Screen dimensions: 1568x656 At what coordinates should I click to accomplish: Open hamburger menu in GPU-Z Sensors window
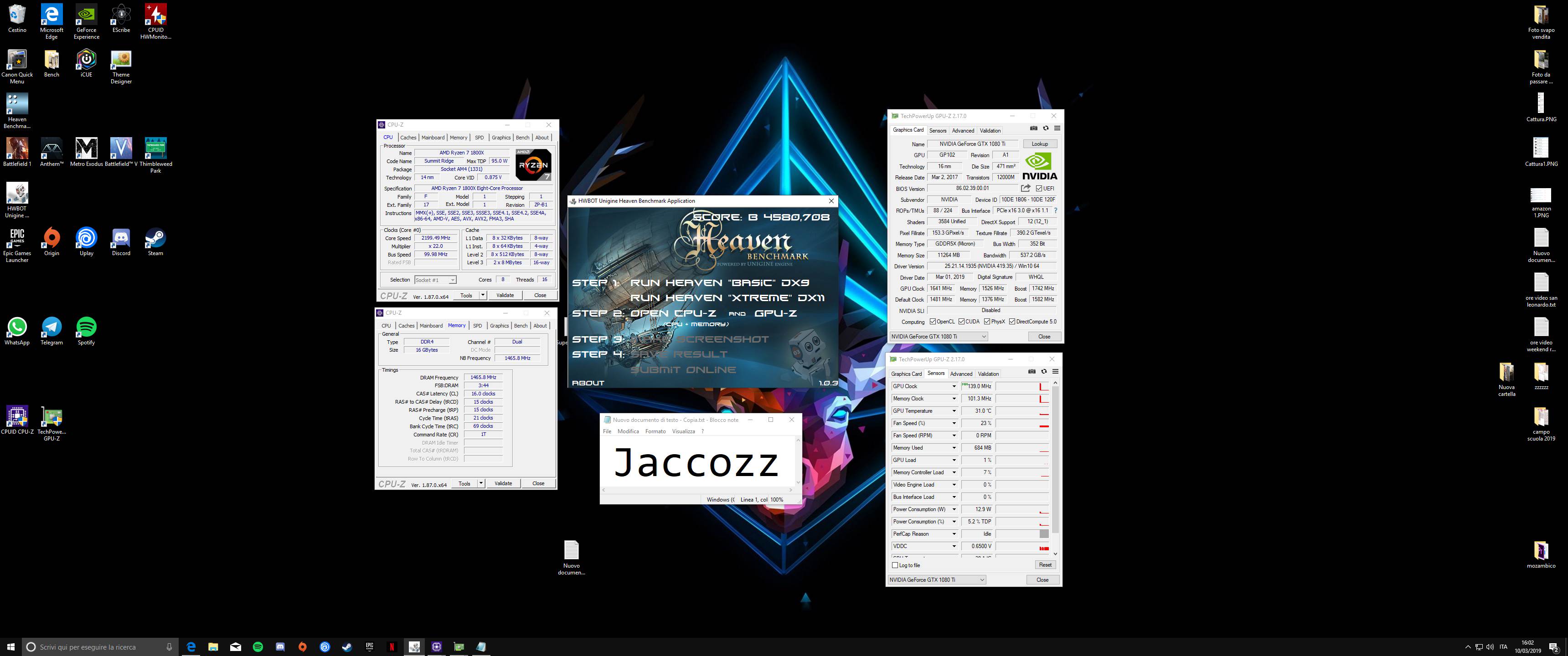pos(1056,371)
